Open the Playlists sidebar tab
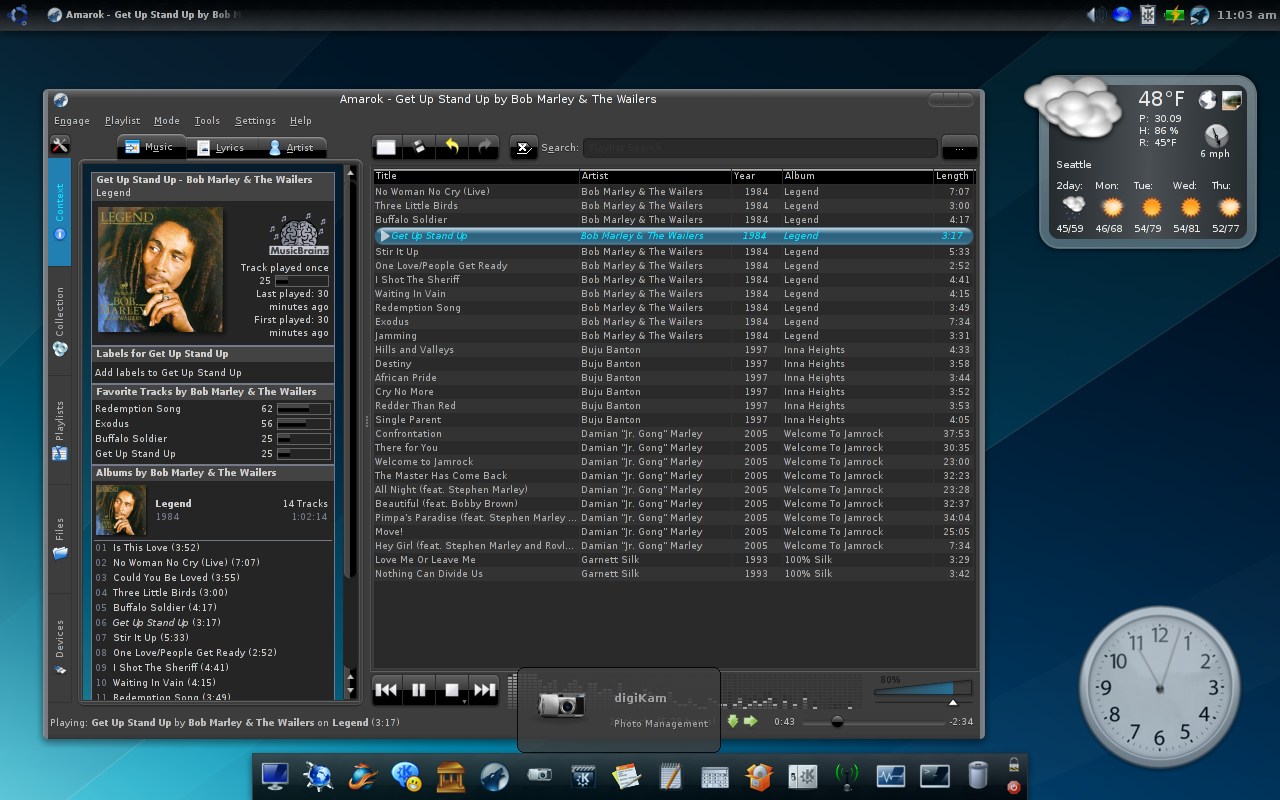 [x=59, y=430]
